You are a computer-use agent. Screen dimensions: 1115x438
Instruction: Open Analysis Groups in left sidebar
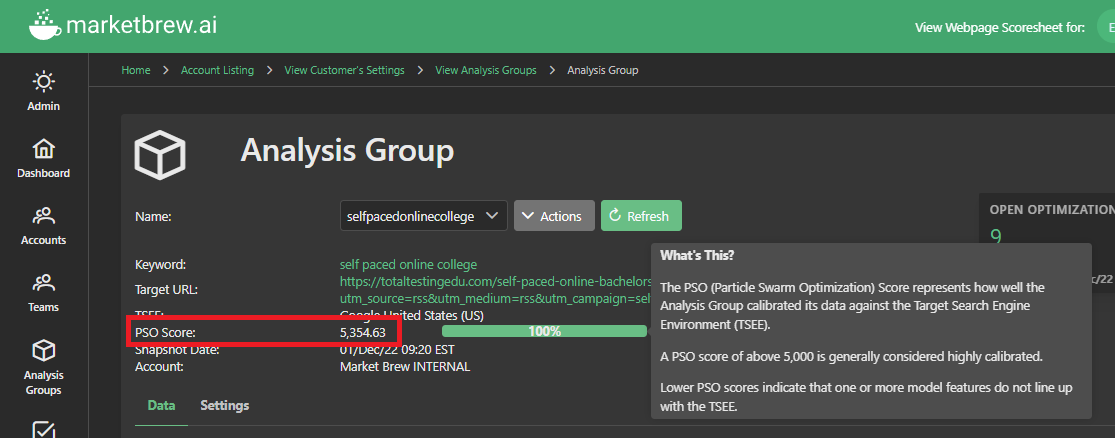coord(44,365)
